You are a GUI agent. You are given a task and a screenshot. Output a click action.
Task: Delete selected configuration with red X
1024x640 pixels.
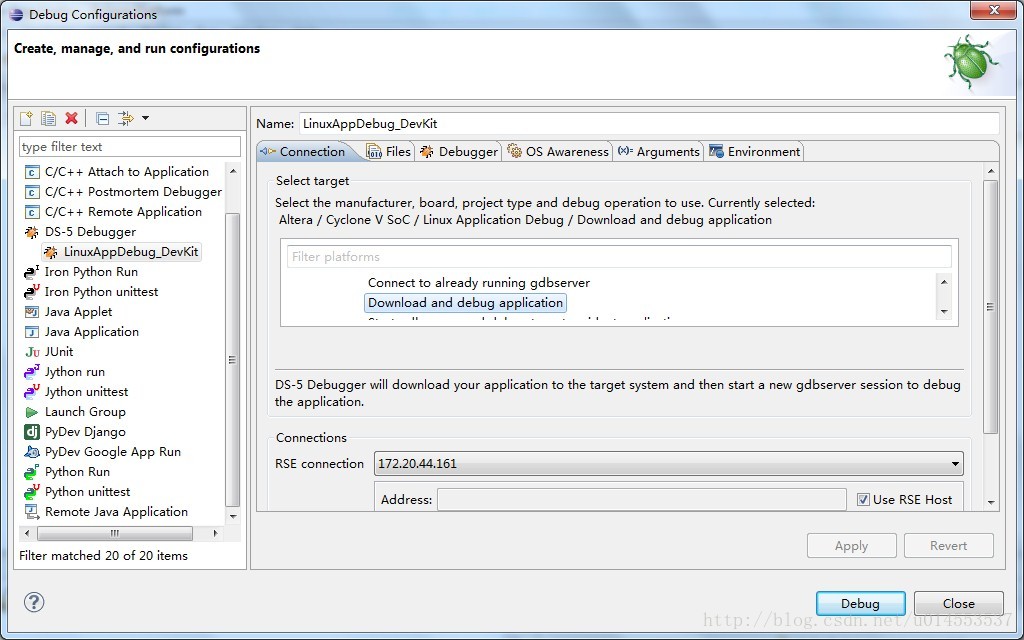[71, 118]
